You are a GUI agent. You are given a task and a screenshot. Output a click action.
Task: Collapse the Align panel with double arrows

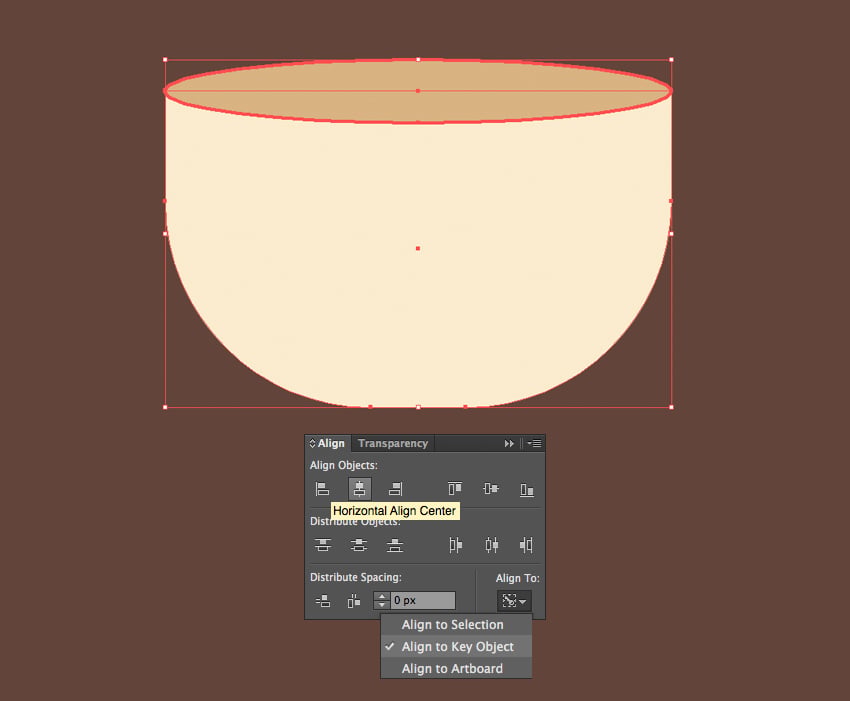(509, 443)
